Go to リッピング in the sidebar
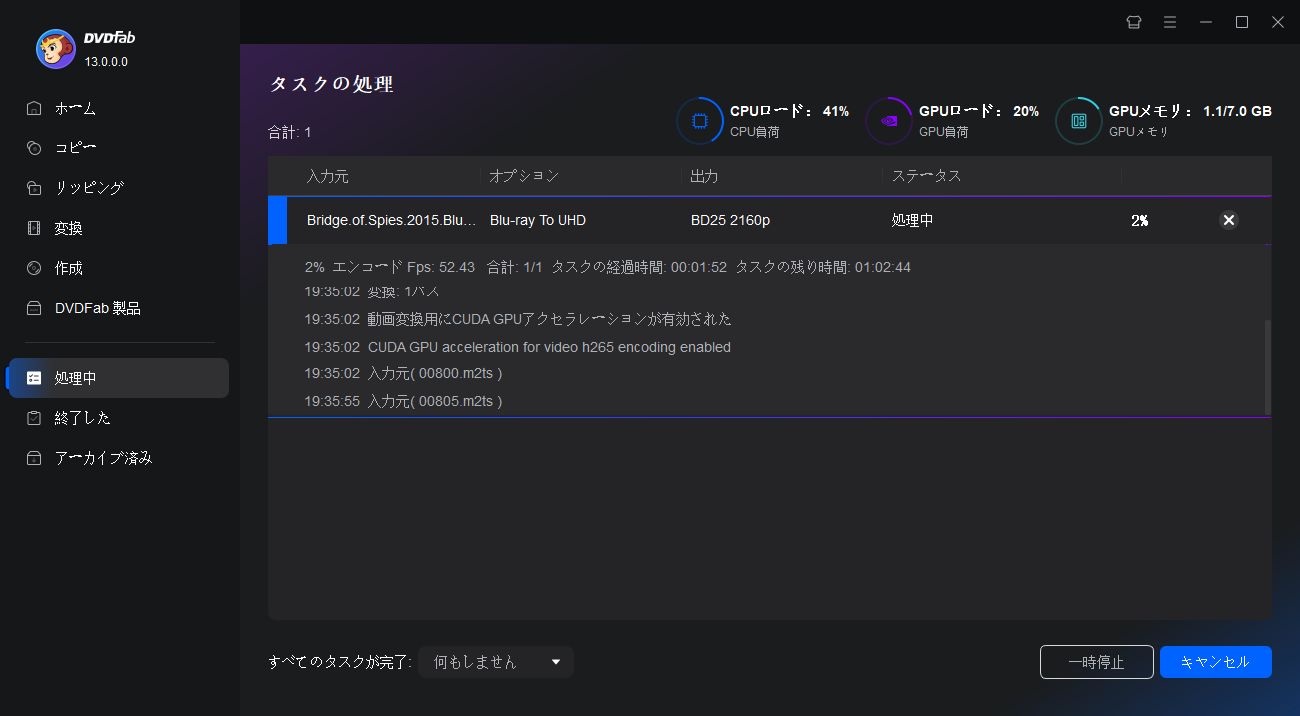This screenshot has height=716, width=1300. [89, 188]
